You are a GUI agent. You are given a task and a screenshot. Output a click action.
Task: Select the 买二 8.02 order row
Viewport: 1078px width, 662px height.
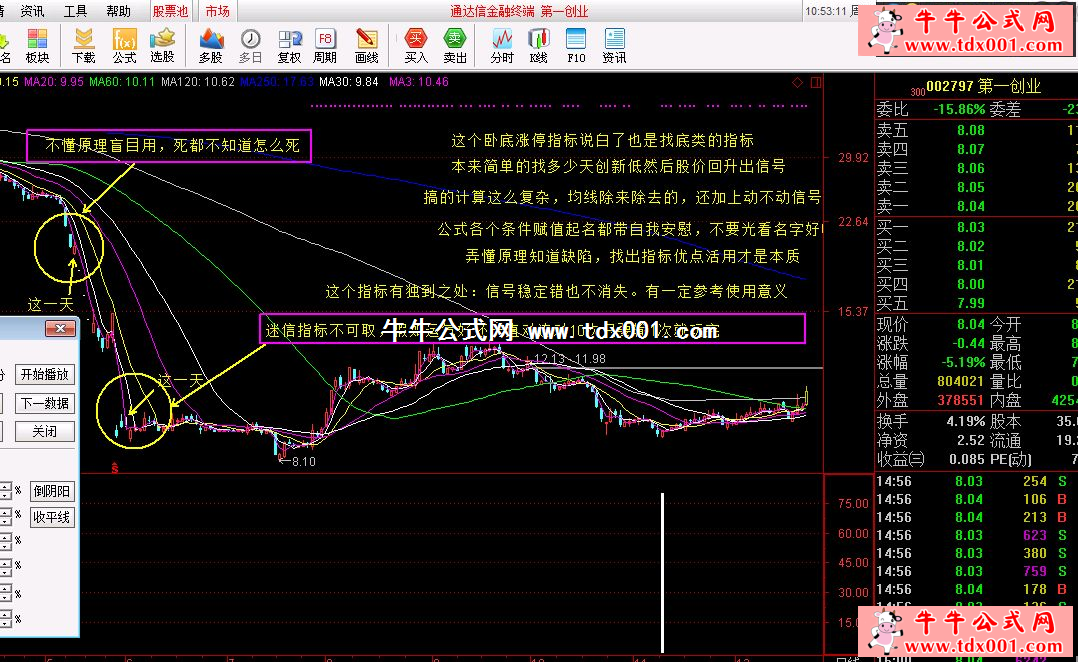tap(976, 246)
